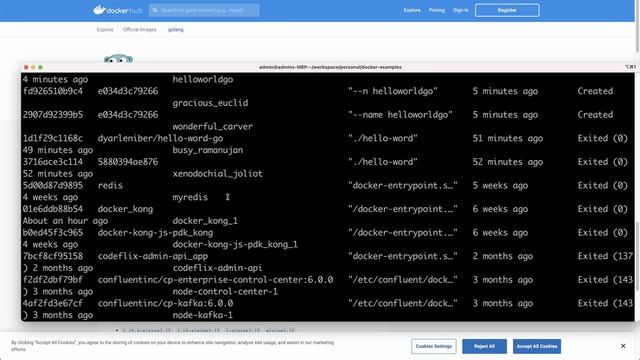The height and width of the screenshot is (360, 640).
Task: Click image name dyarleniber/hello-word-go
Action: click(160, 138)
